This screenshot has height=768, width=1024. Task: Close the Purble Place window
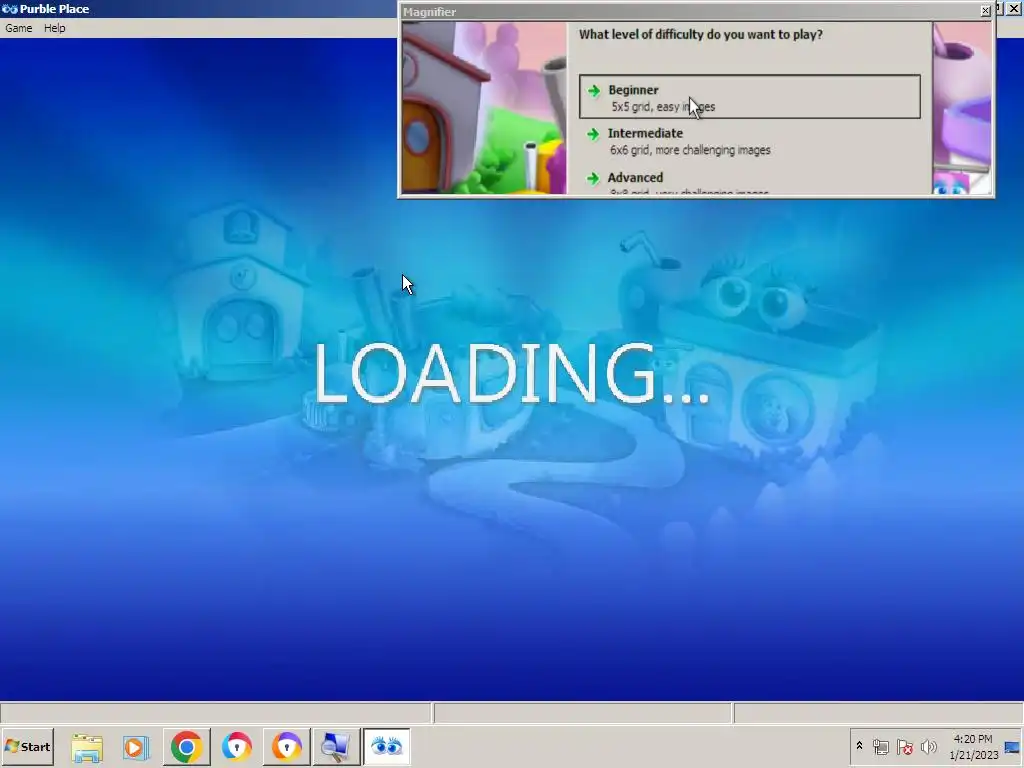tap(1014, 8)
